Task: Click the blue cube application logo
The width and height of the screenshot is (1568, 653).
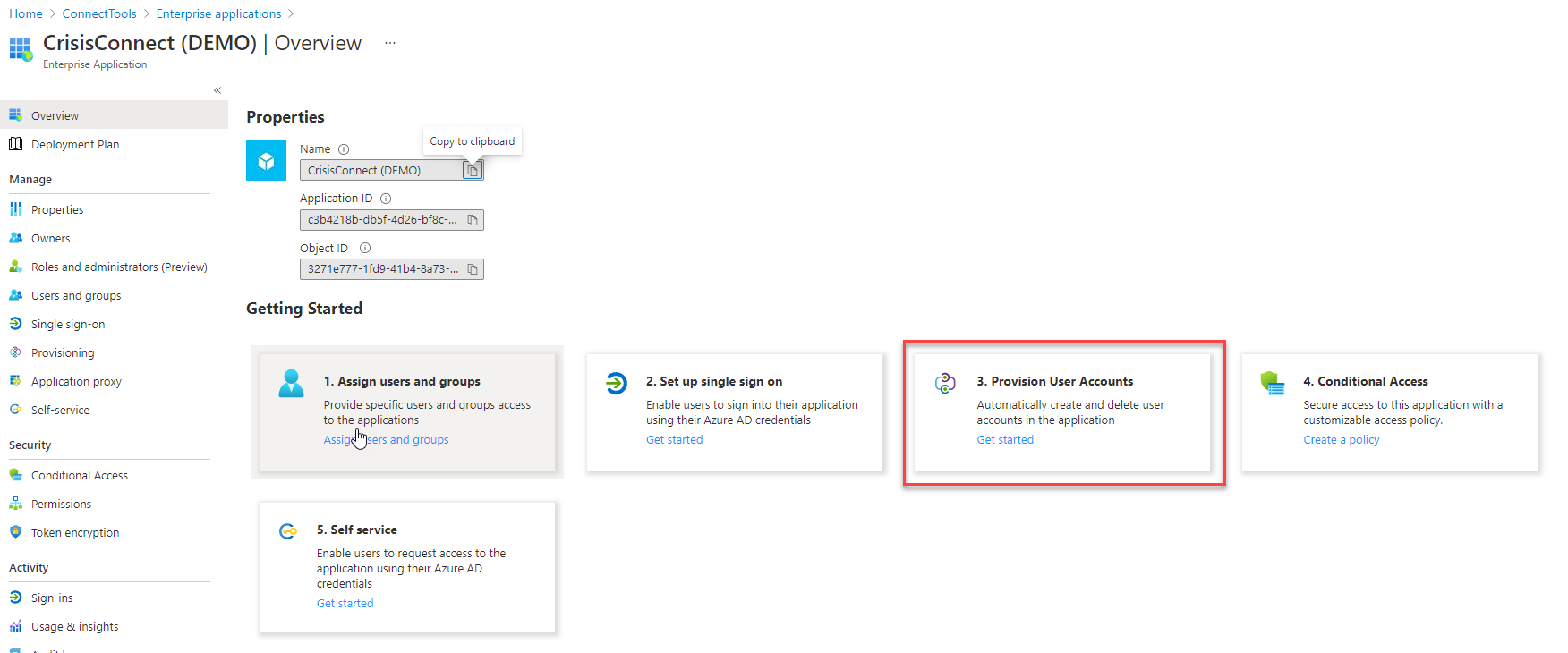Action: tap(266, 161)
